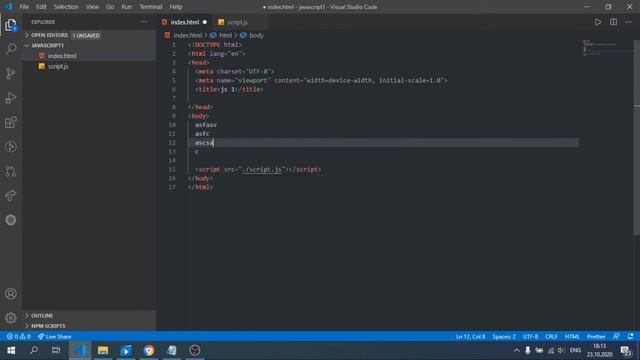Click Ln 12, Col 8 in status bar
This screenshot has height=360, width=640.
470,336
